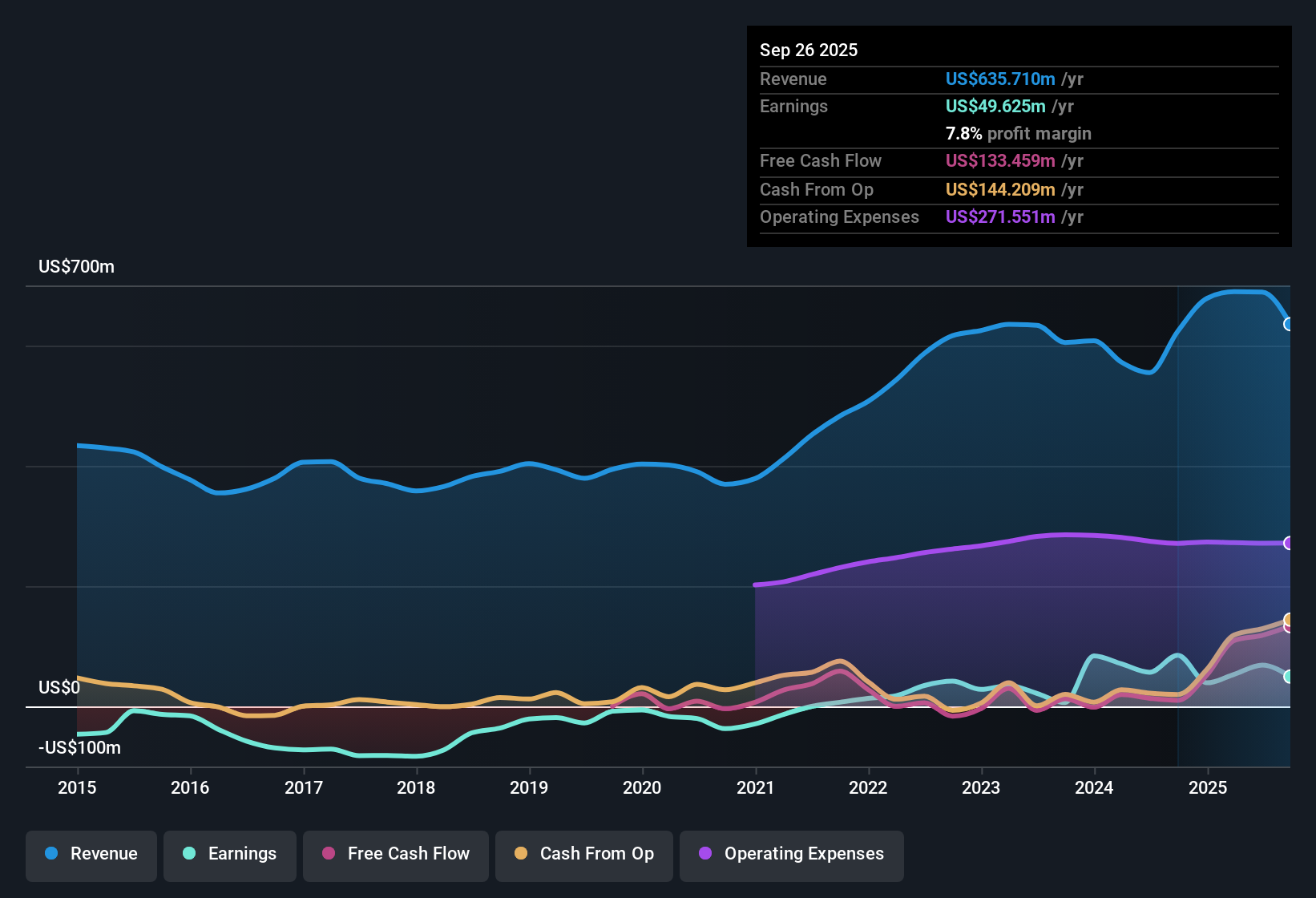Click the orange Cash From Op legend dot
The width and height of the screenshot is (1316, 898).
click(519, 854)
